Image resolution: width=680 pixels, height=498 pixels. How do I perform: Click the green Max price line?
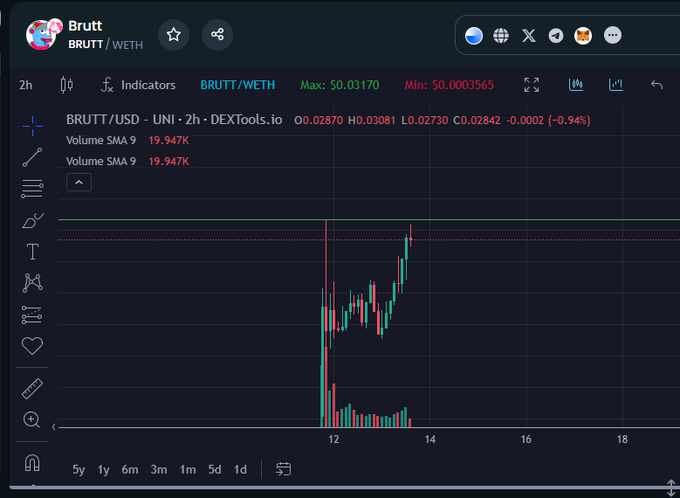[x=369, y=220]
